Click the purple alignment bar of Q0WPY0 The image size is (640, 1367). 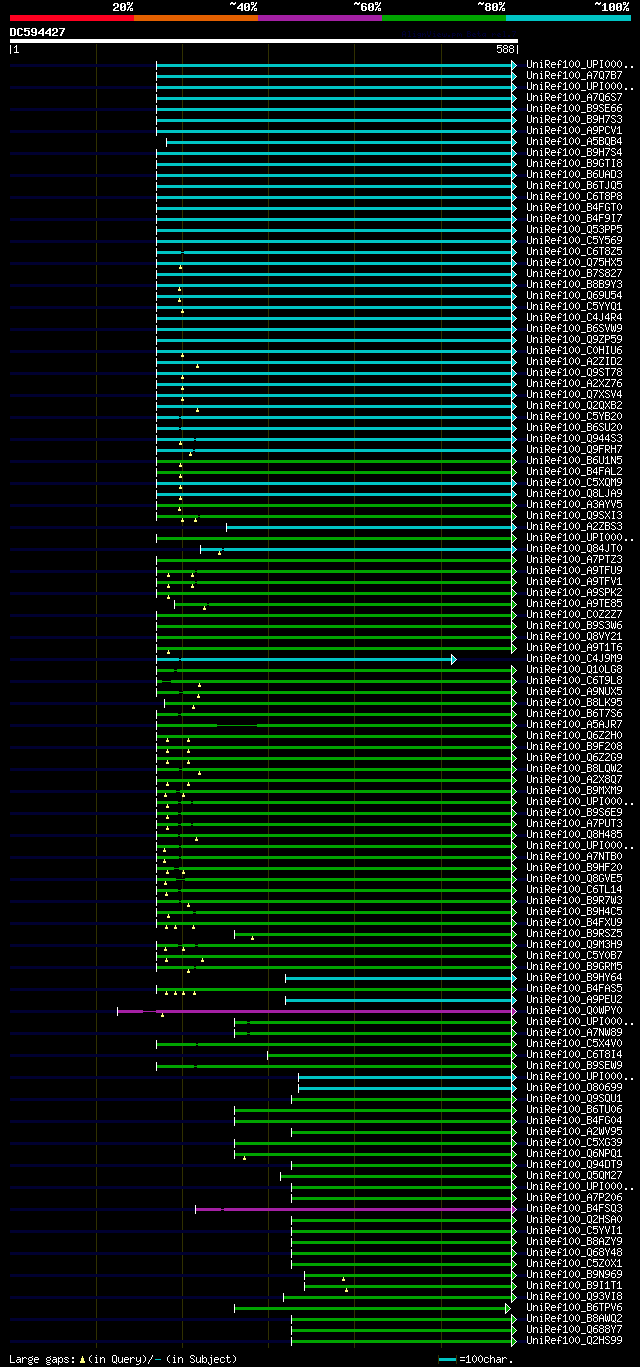pyautogui.click(x=317, y=1011)
